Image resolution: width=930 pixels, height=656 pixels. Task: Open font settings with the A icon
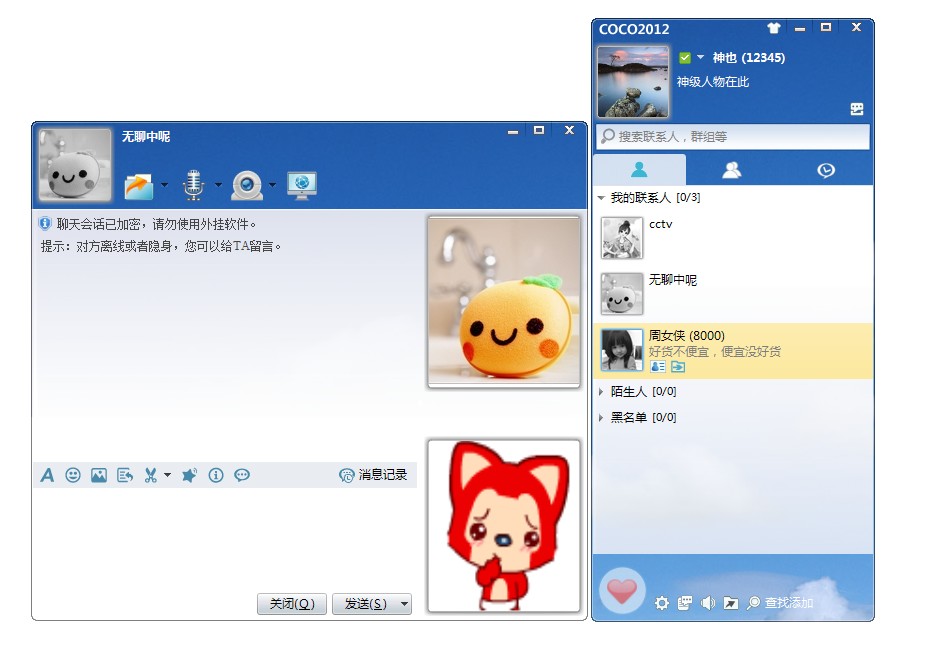(47, 475)
